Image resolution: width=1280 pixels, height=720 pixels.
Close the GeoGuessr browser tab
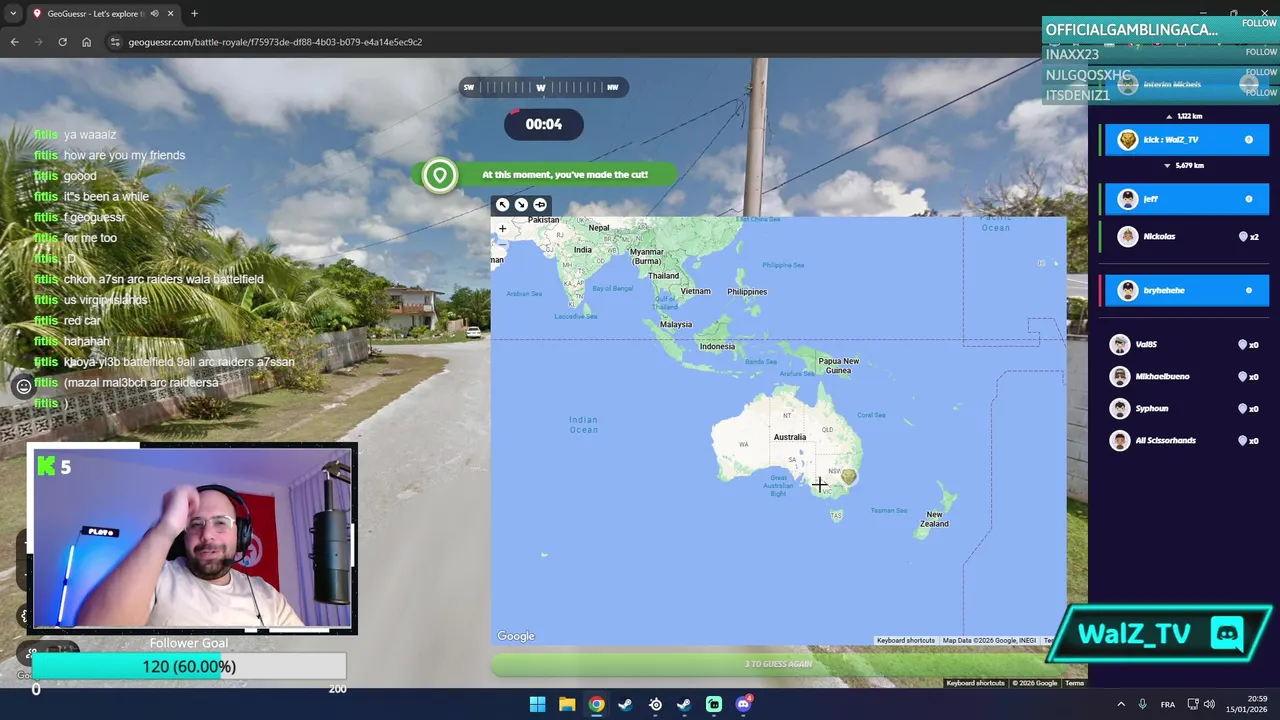pos(170,14)
